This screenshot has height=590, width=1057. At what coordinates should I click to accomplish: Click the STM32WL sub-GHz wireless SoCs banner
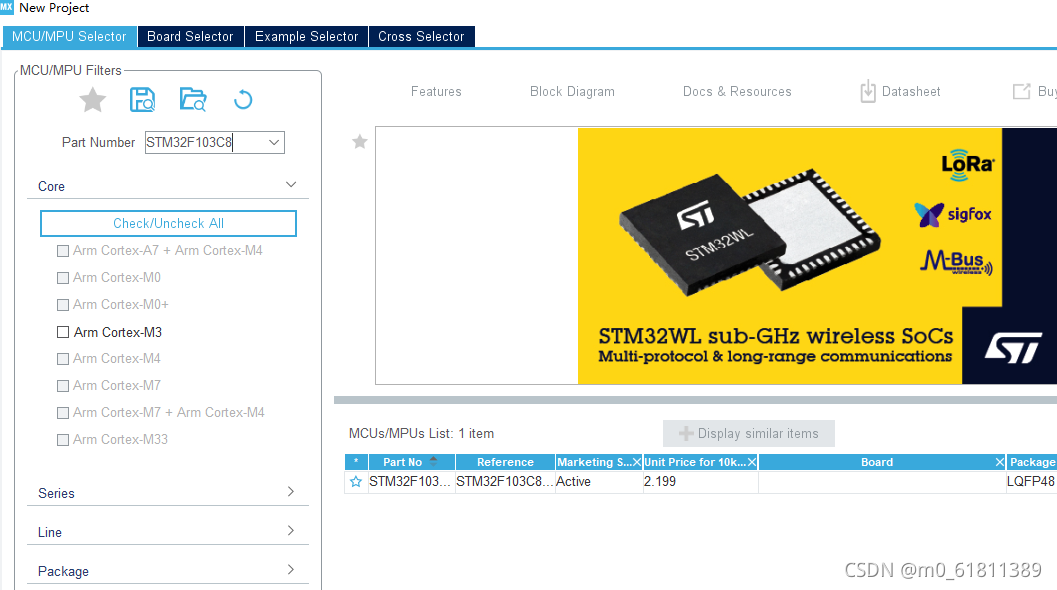(x=818, y=256)
